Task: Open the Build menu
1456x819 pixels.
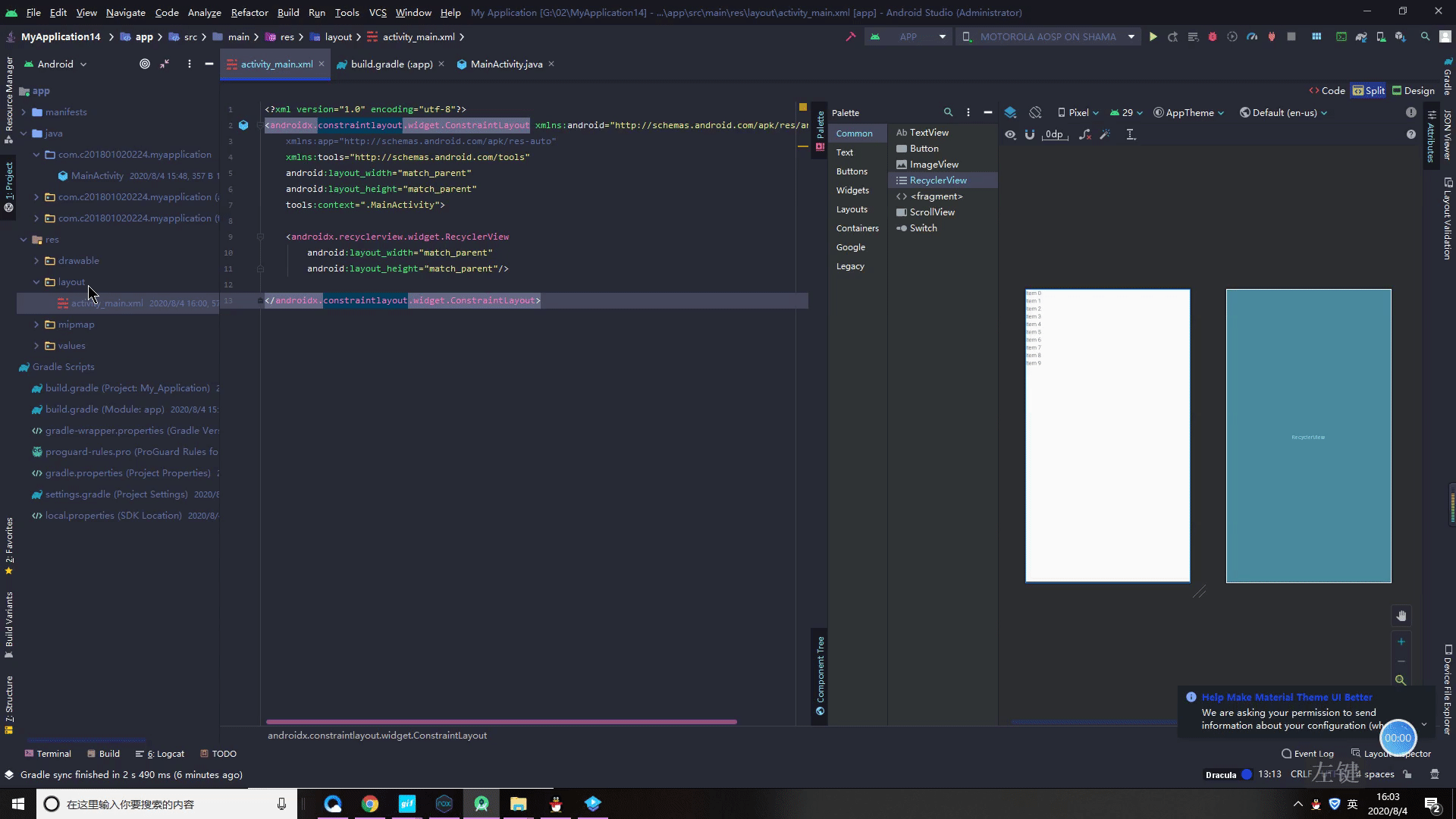Action: pyautogui.click(x=288, y=12)
